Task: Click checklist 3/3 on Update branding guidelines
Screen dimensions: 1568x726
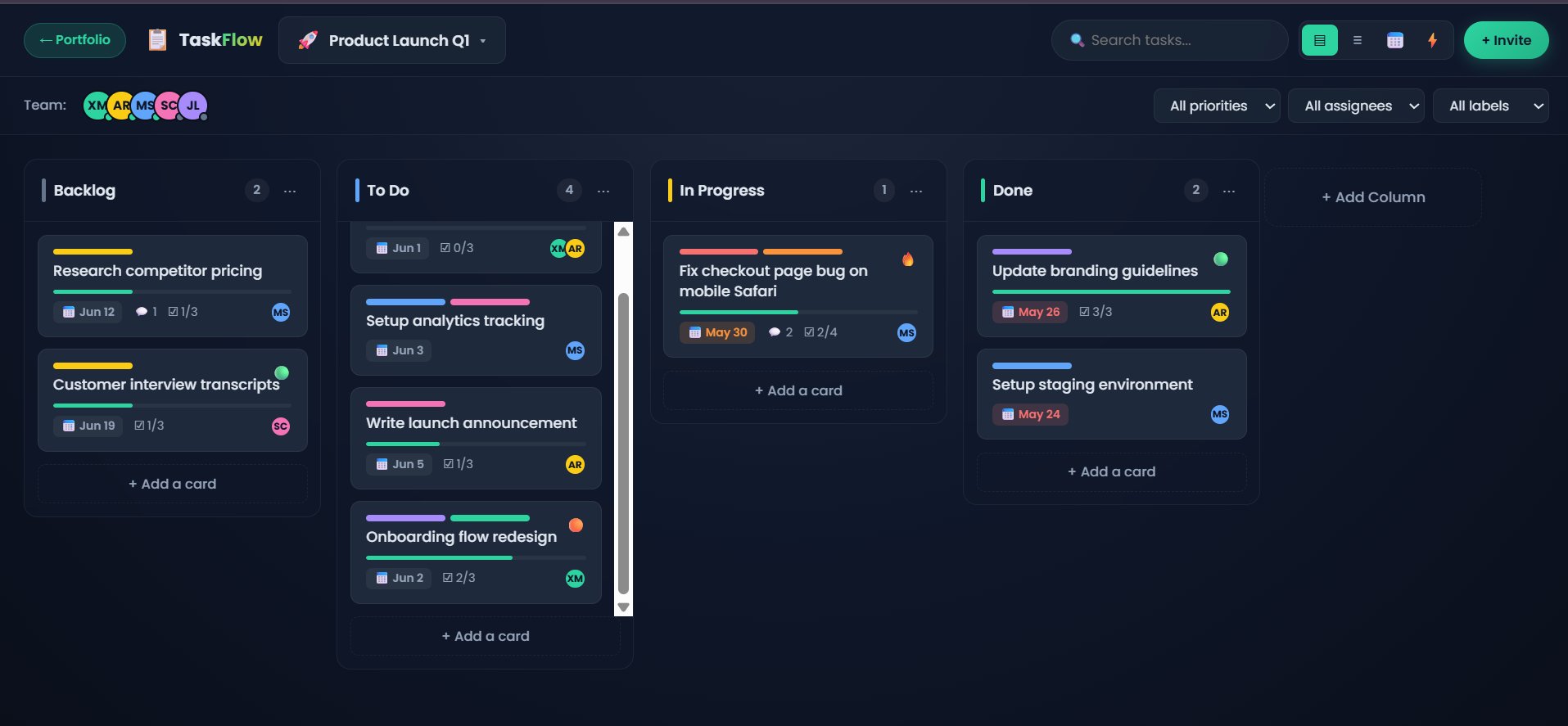Action: point(1096,312)
